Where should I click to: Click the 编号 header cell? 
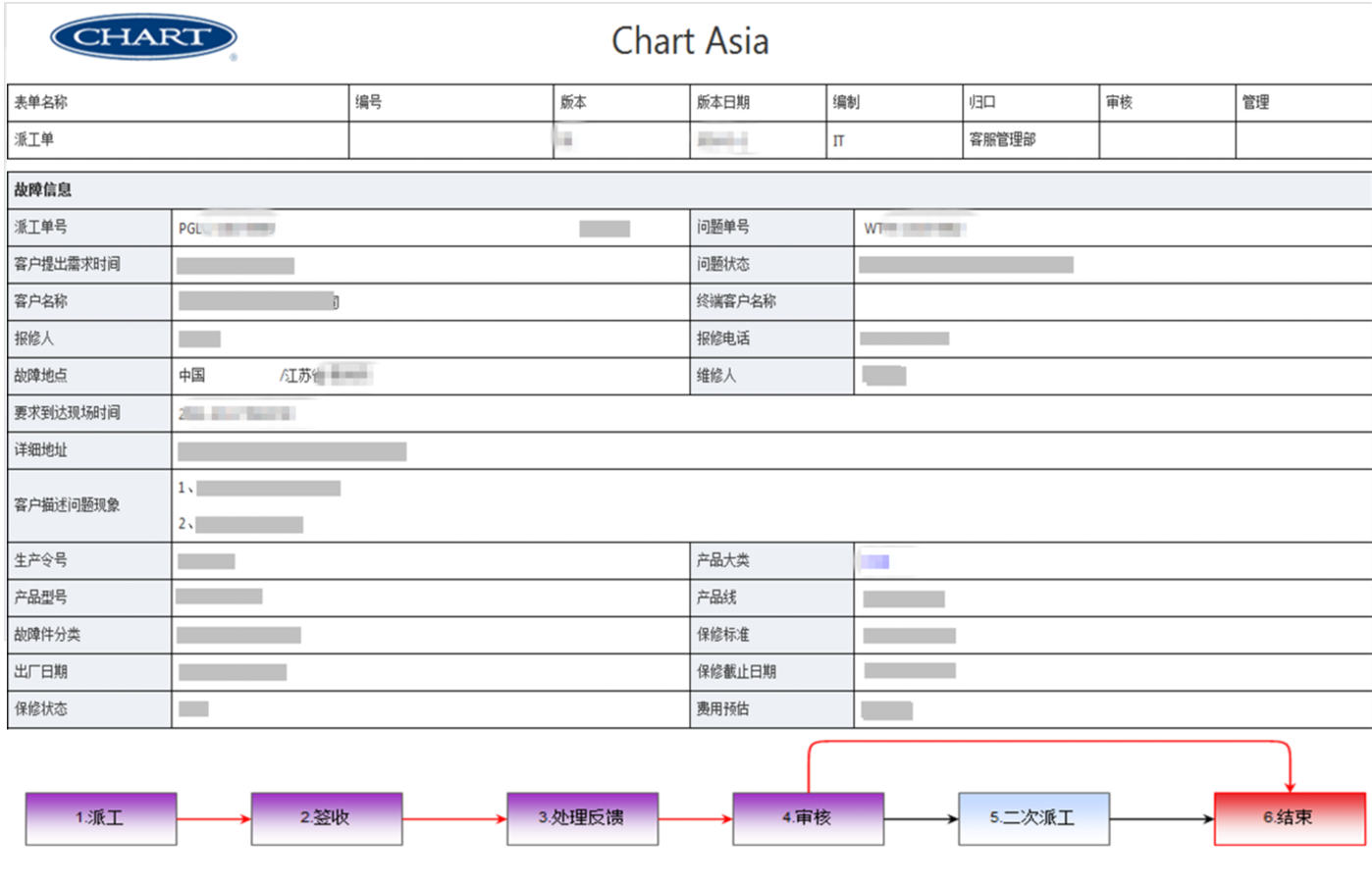click(450, 103)
